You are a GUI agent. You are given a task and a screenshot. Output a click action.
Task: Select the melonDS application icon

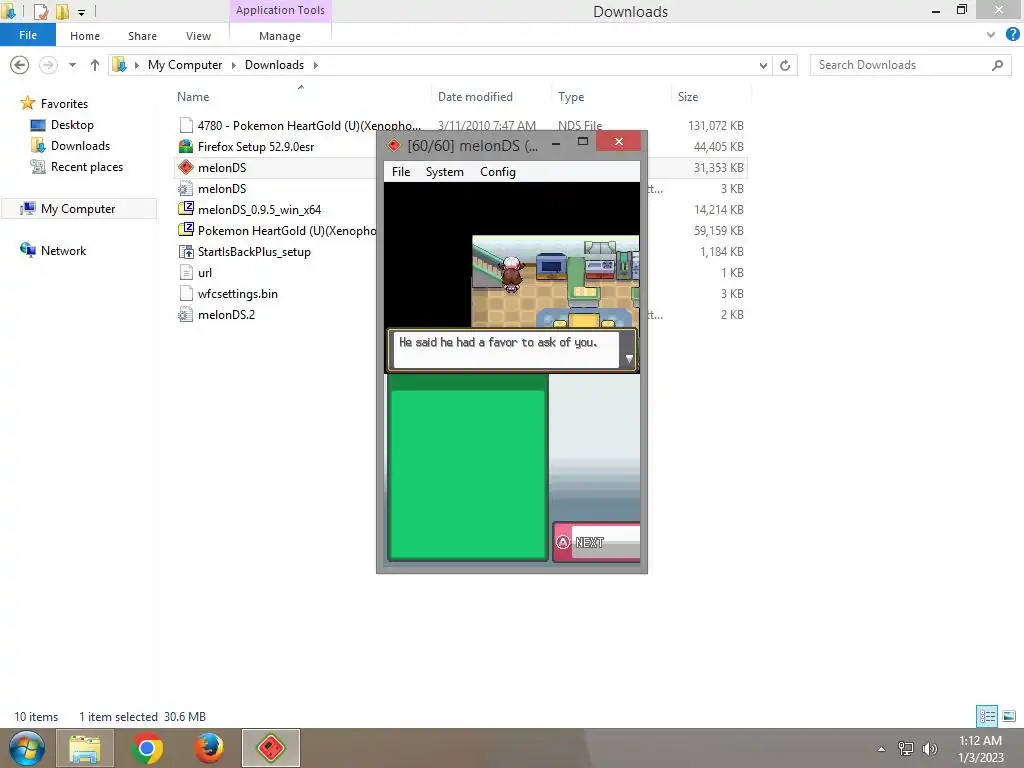tap(186, 167)
